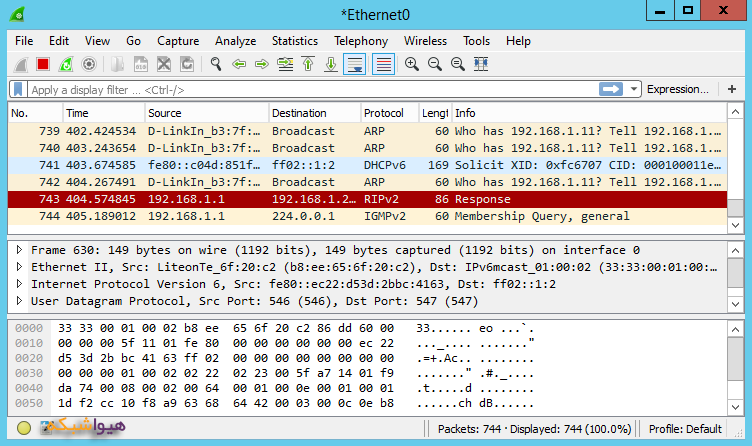Toggle packet list colorization
The width and height of the screenshot is (752, 446).
click(x=382, y=64)
